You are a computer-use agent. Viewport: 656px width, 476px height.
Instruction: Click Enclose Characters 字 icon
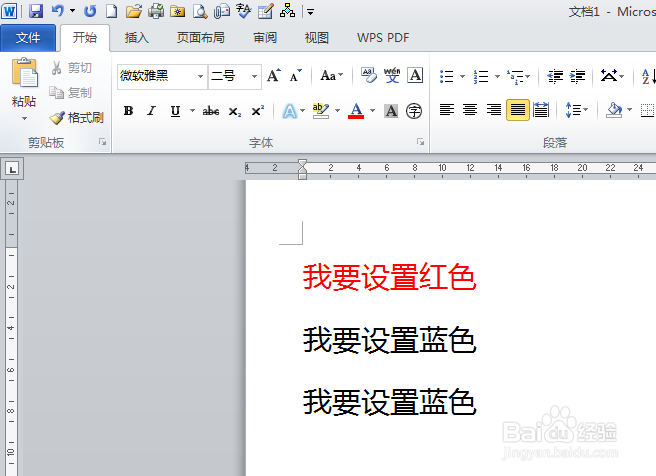[414, 111]
